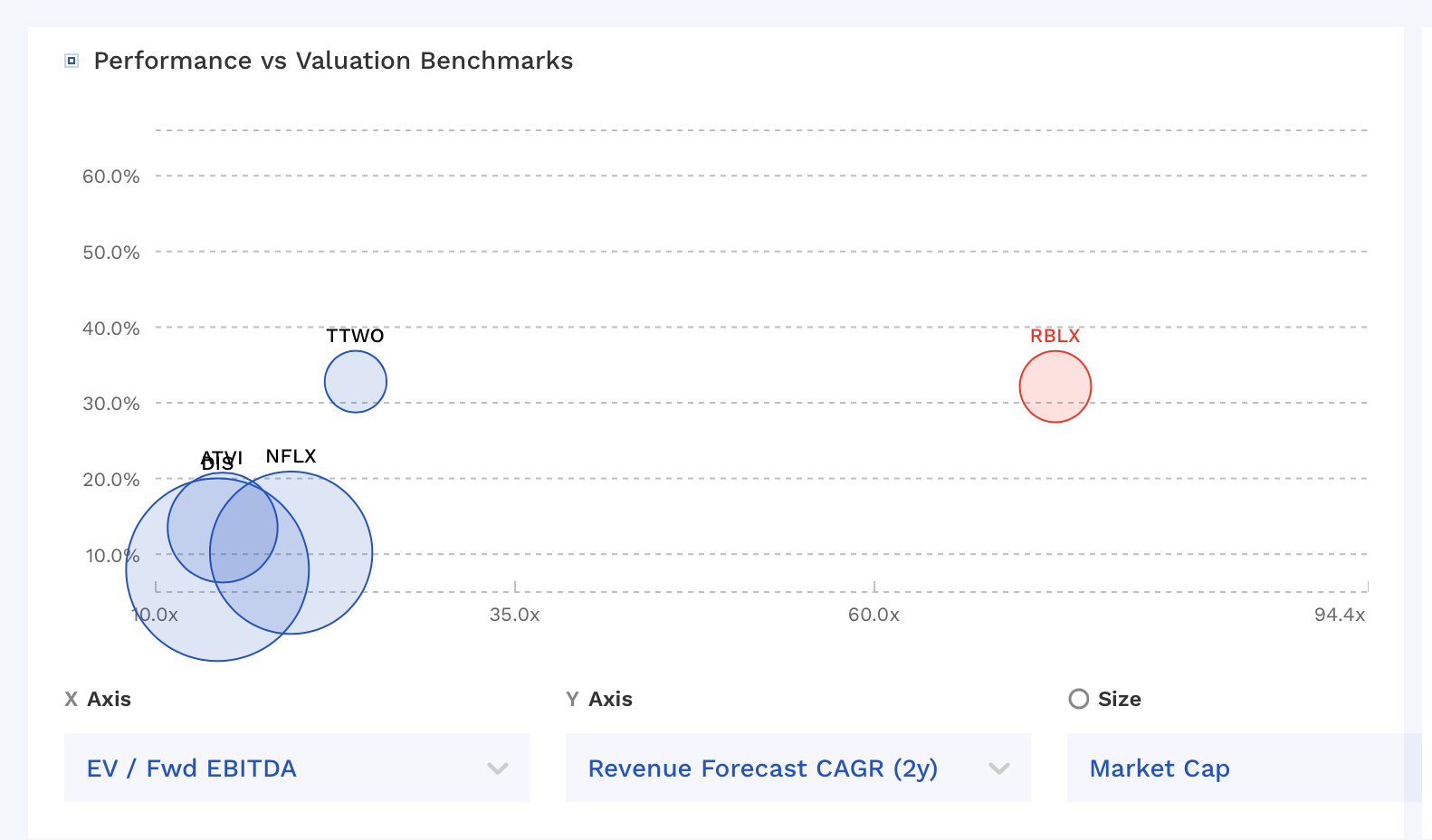Click the RBLX red bubble

1055,387
